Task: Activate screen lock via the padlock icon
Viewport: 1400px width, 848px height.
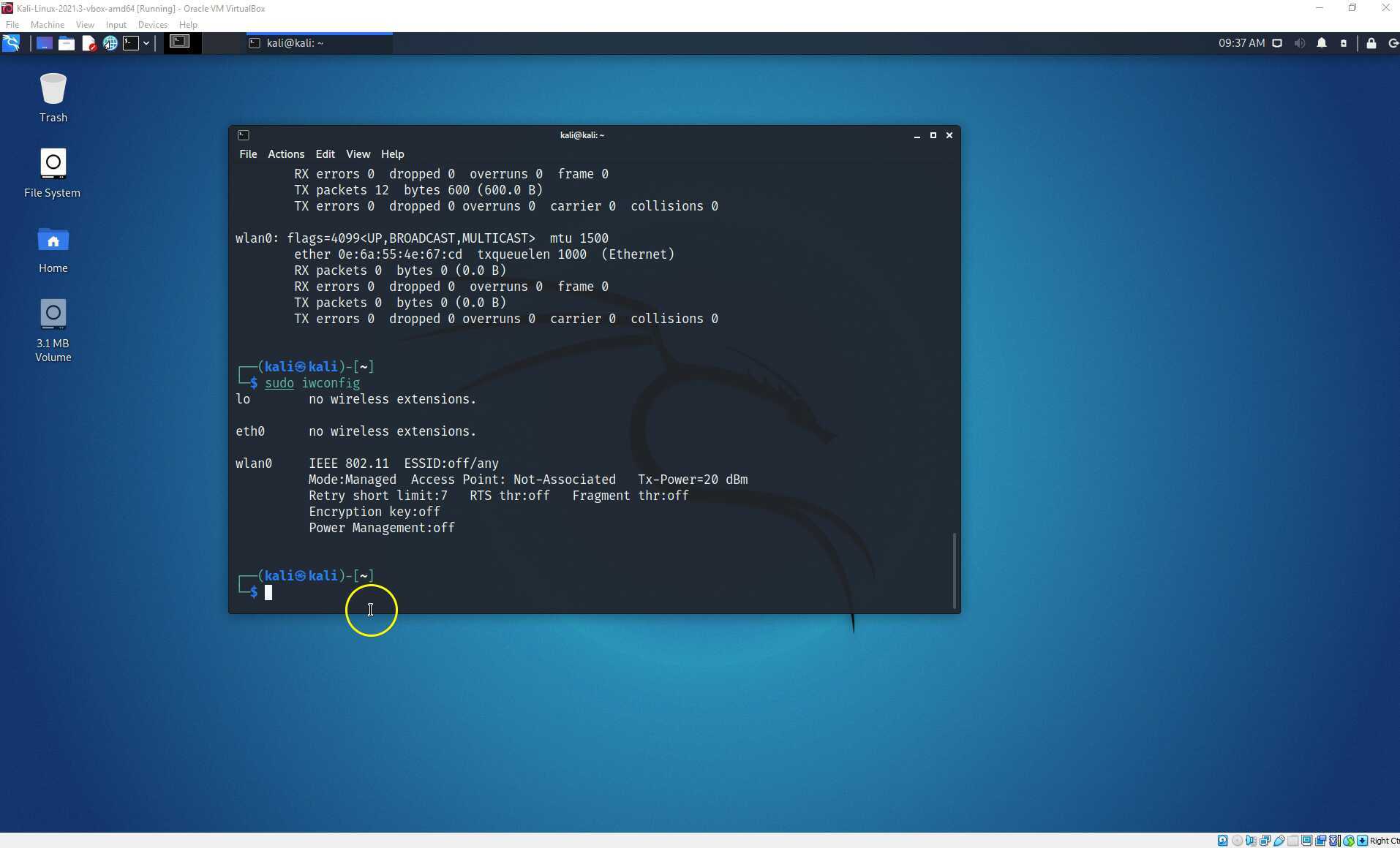Action: [x=1371, y=43]
